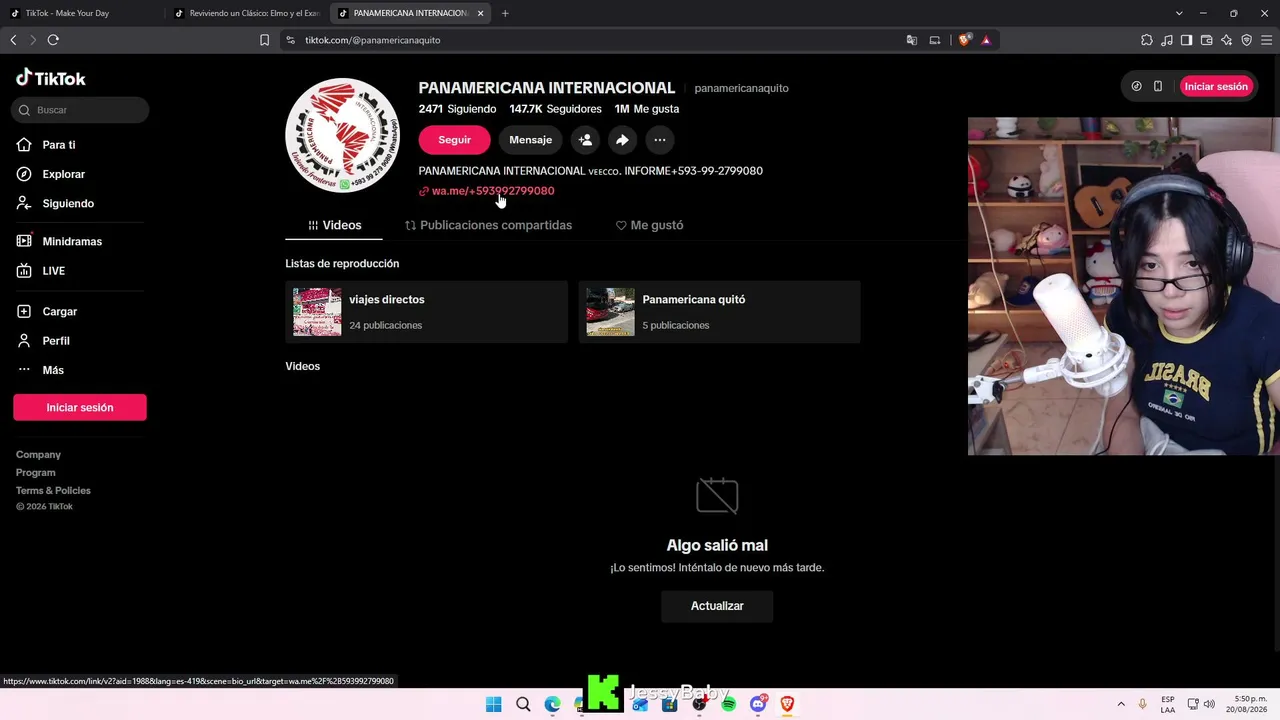1280x720 pixels.
Task: Click the install app icon in address bar
Action: [x=935, y=40]
